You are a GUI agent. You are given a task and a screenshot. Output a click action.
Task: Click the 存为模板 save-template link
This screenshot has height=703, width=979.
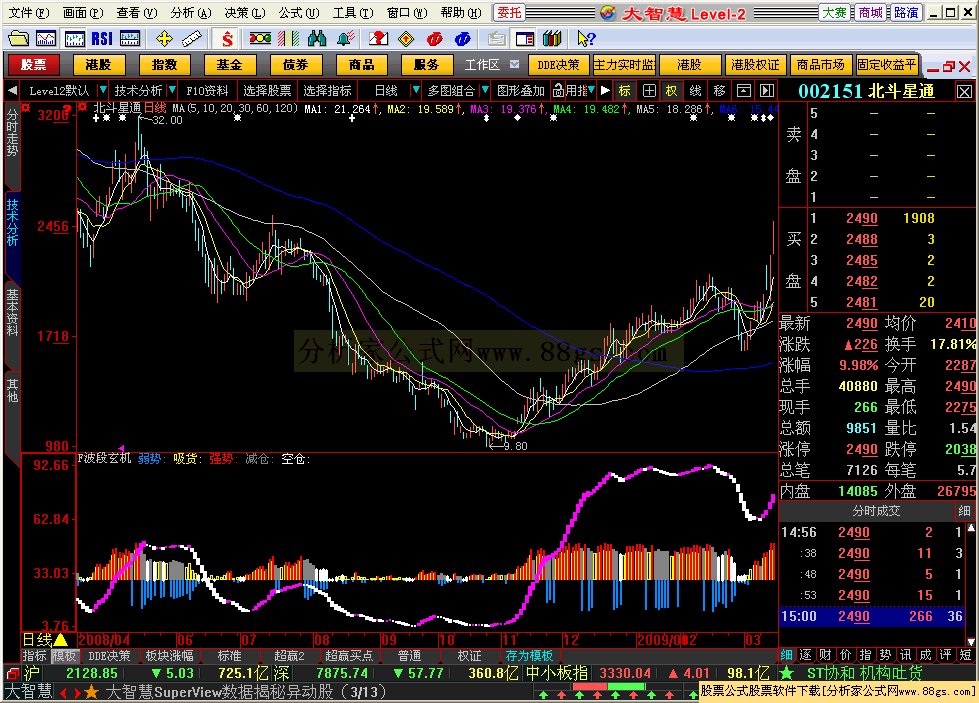pos(529,656)
